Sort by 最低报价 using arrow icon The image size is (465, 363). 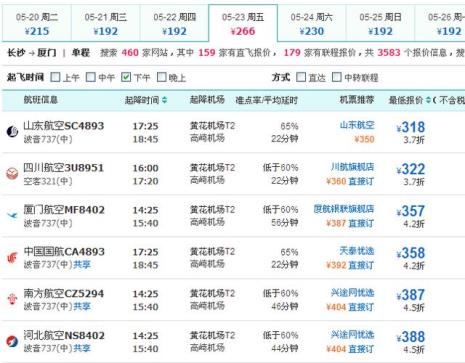[x=428, y=100]
